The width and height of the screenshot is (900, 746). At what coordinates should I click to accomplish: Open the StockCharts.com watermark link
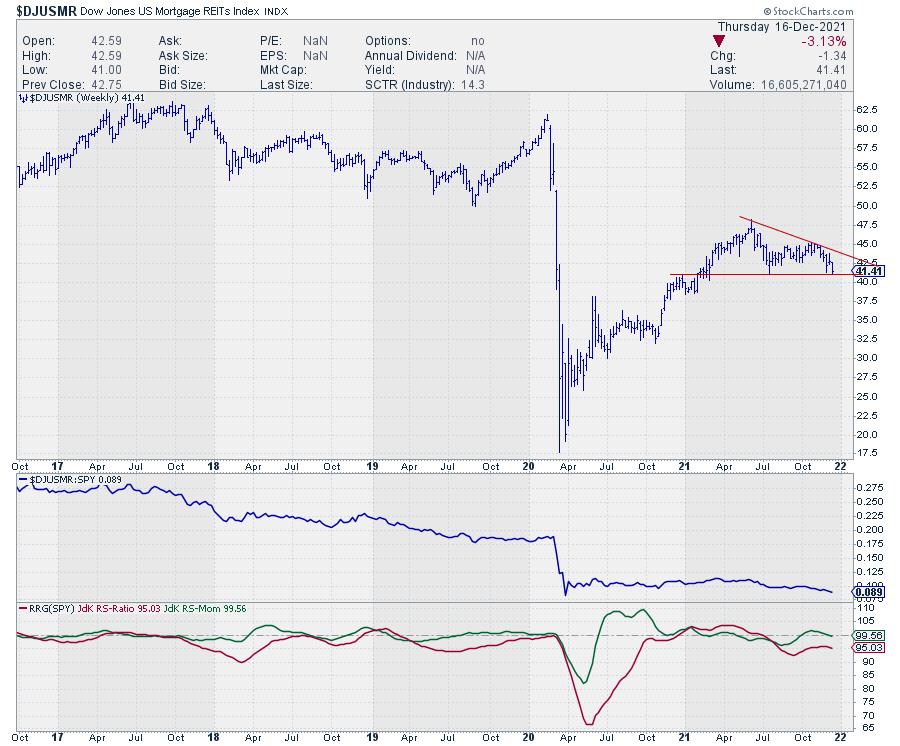click(846, 8)
